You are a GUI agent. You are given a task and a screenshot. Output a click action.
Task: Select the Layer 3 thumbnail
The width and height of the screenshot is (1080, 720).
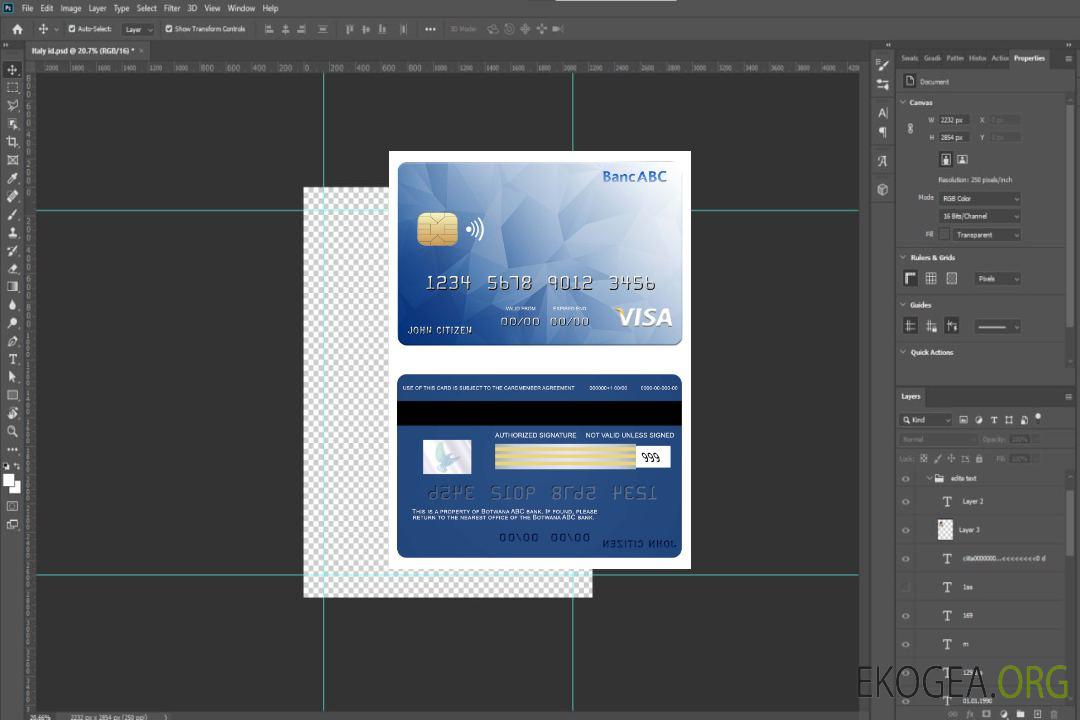click(x=945, y=530)
